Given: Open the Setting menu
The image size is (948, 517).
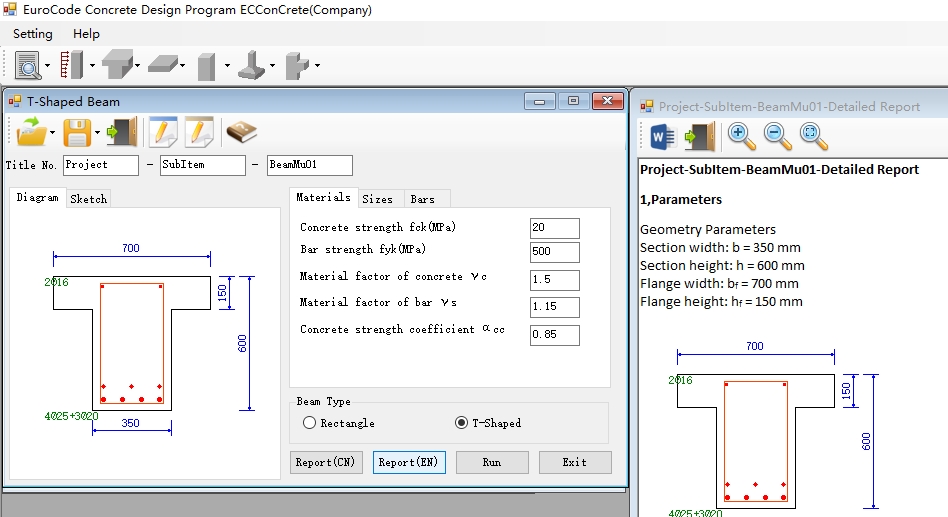Looking at the screenshot, I should tap(33, 34).
